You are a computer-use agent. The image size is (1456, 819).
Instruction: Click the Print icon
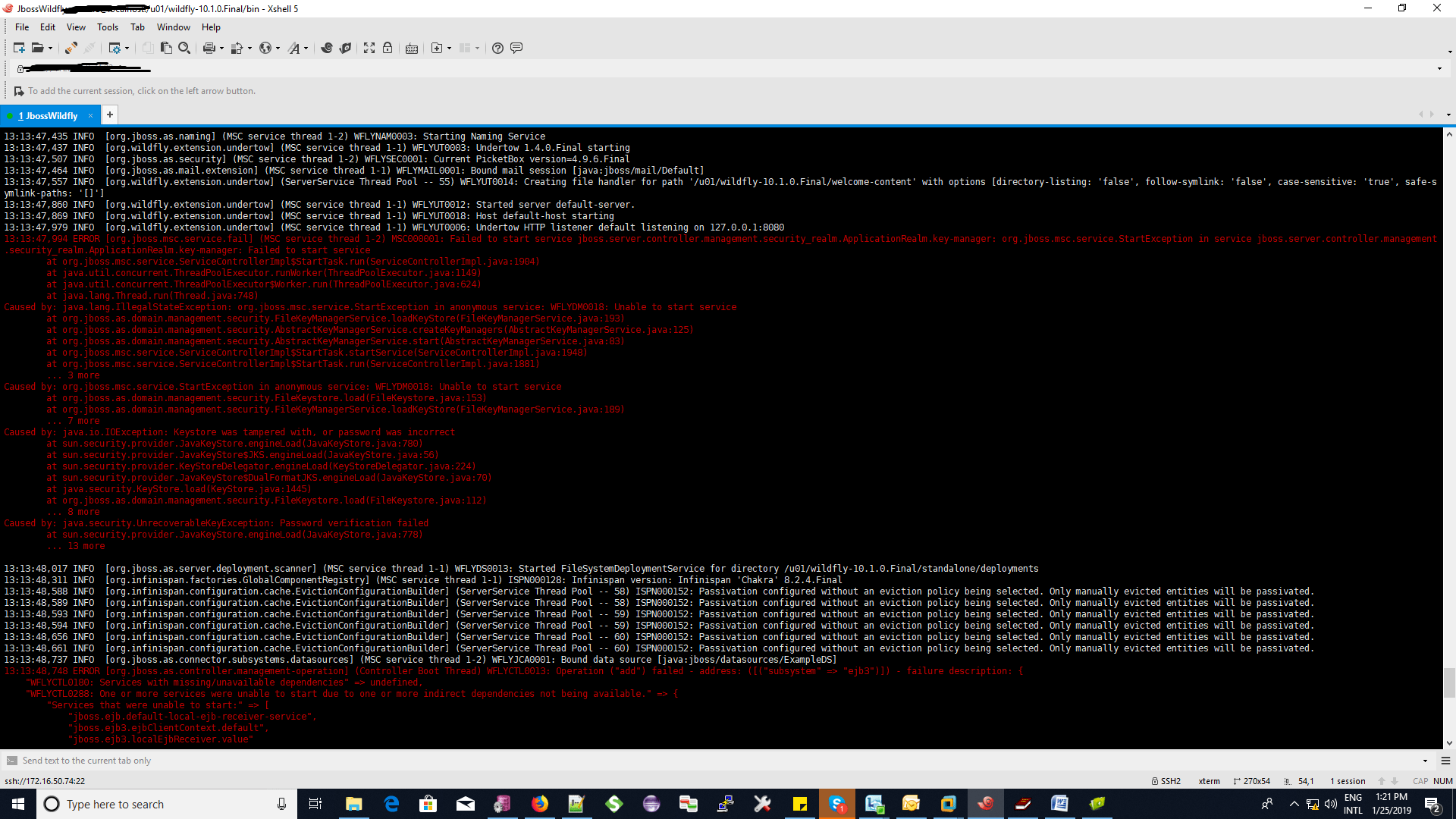click(x=209, y=48)
